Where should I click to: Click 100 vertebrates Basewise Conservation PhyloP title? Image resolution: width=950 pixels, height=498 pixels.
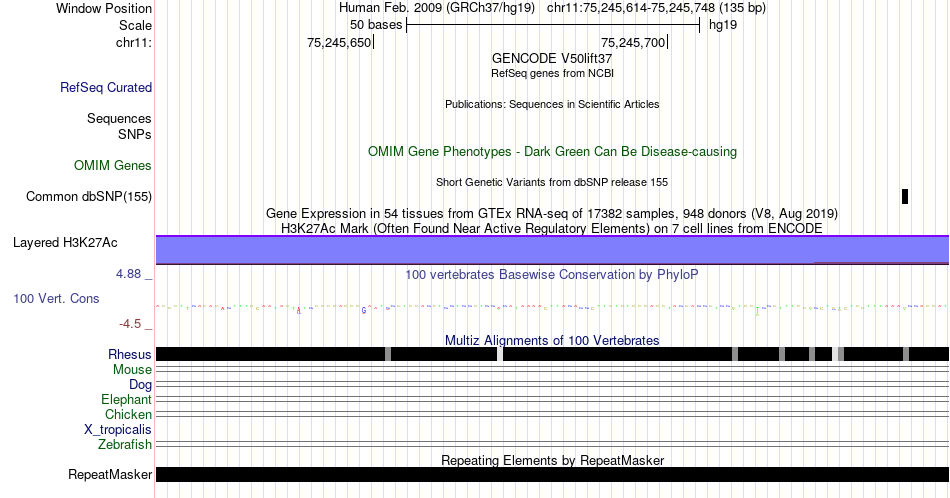[552, 274]
